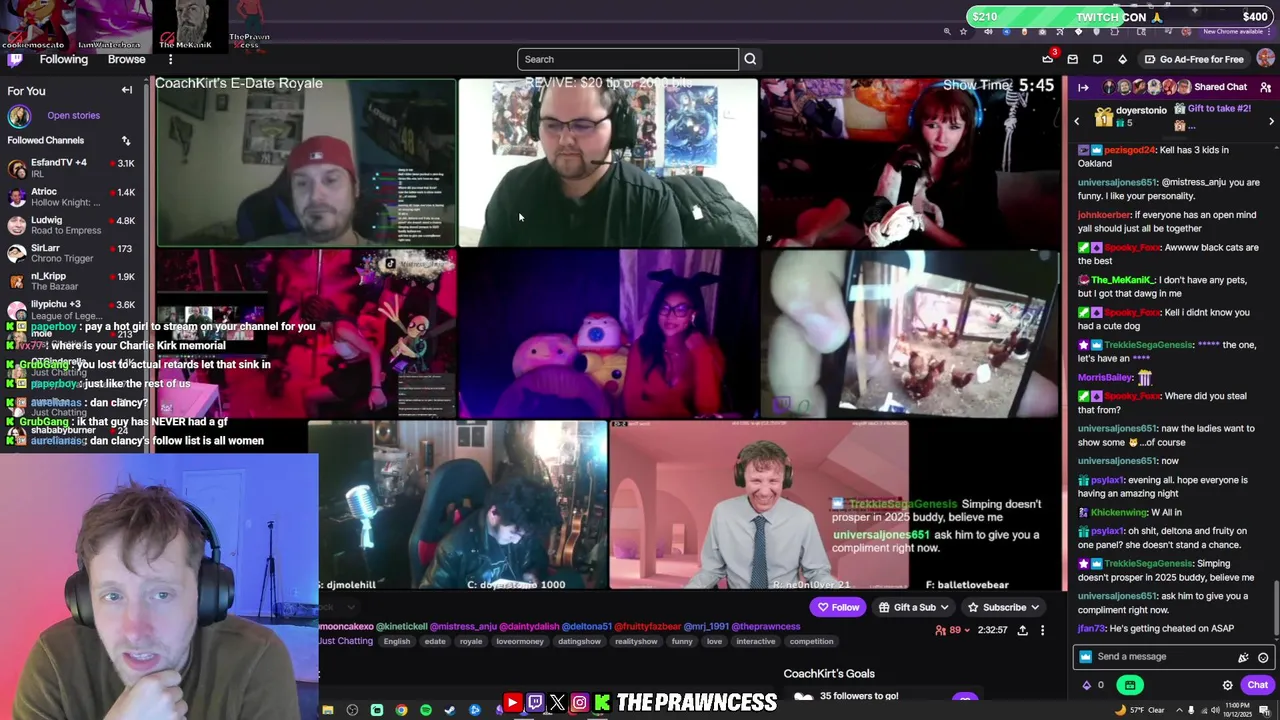Open the Spotify taskbar icon
The height and width of the screenshot is (720, 1280).
coord(426,710)
